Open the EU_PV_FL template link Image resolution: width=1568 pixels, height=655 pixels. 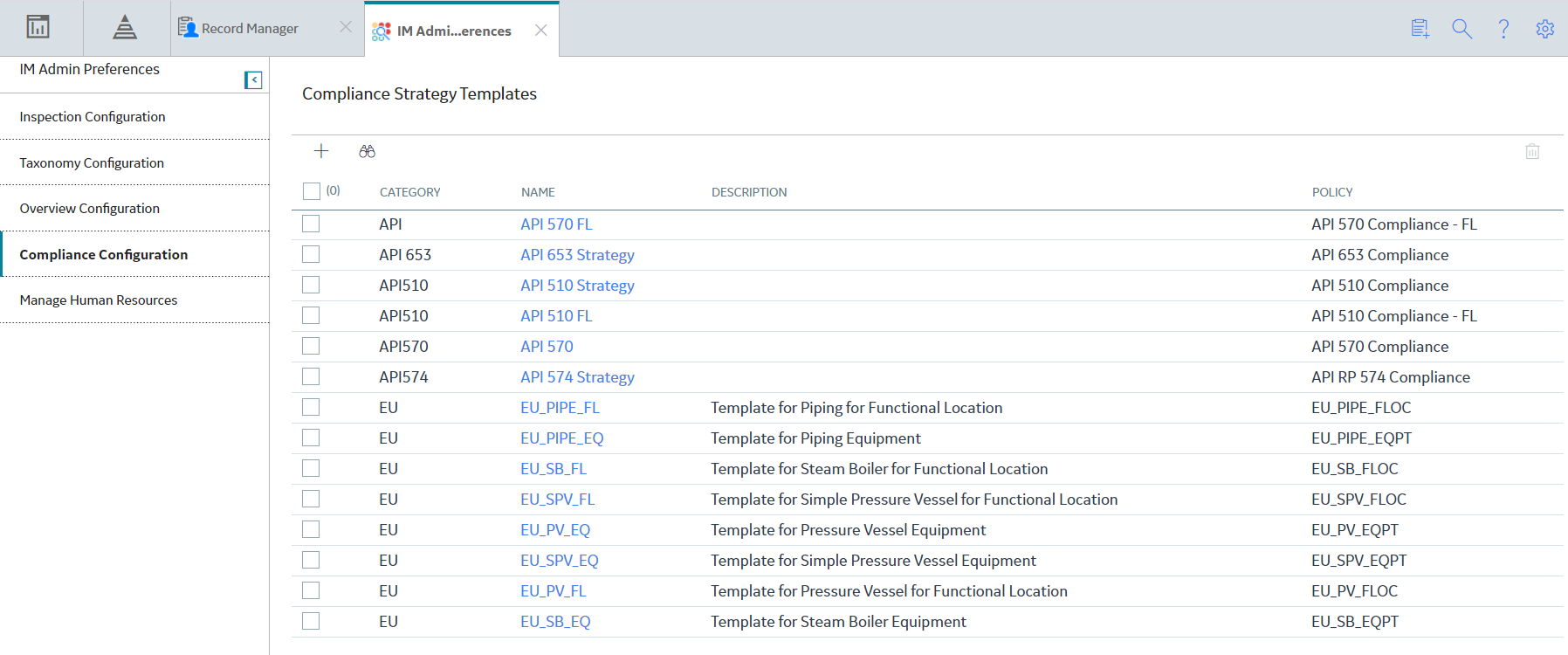[x=554, y=591]
